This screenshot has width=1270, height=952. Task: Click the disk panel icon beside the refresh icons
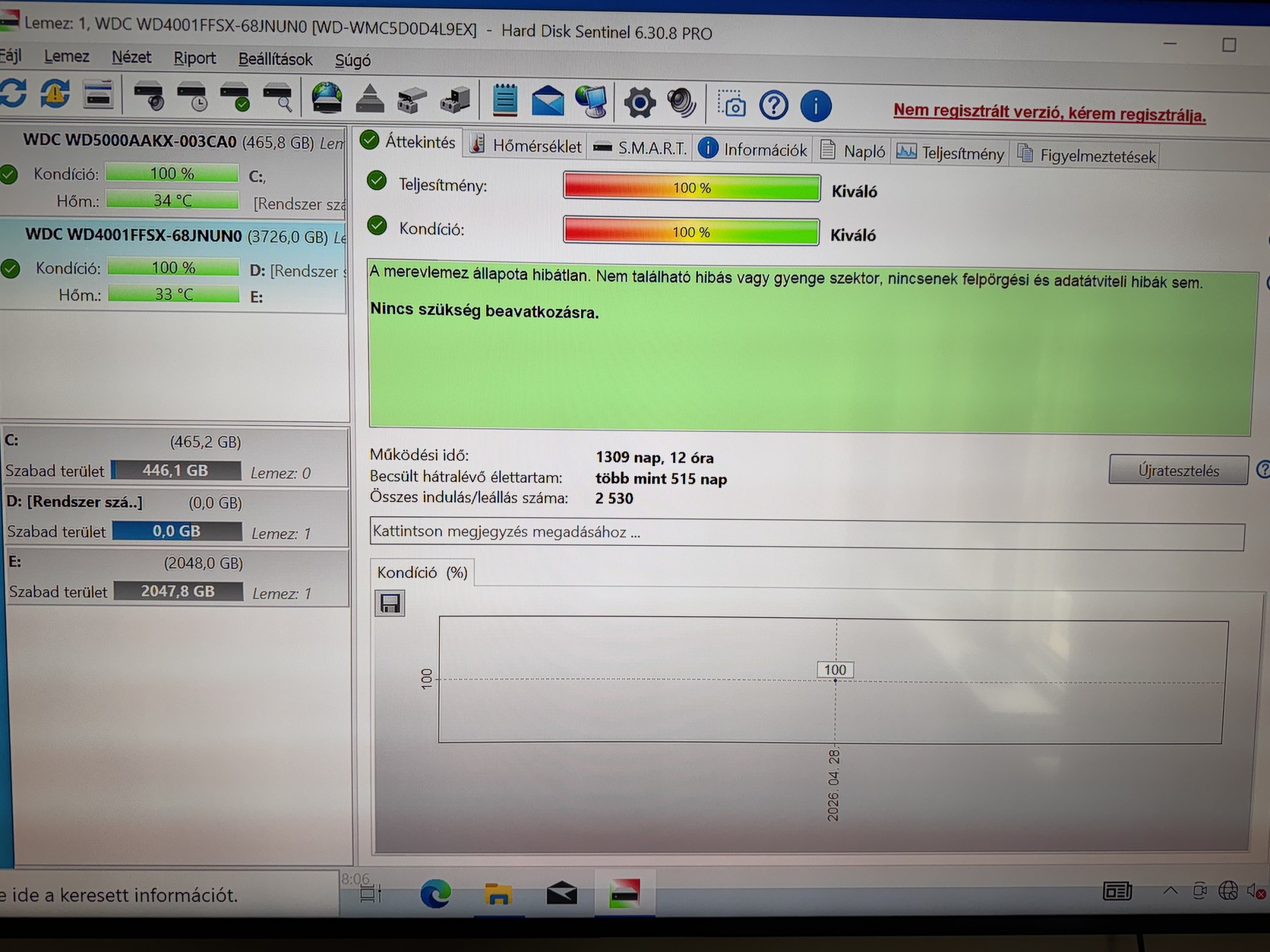tap(99, 95)
